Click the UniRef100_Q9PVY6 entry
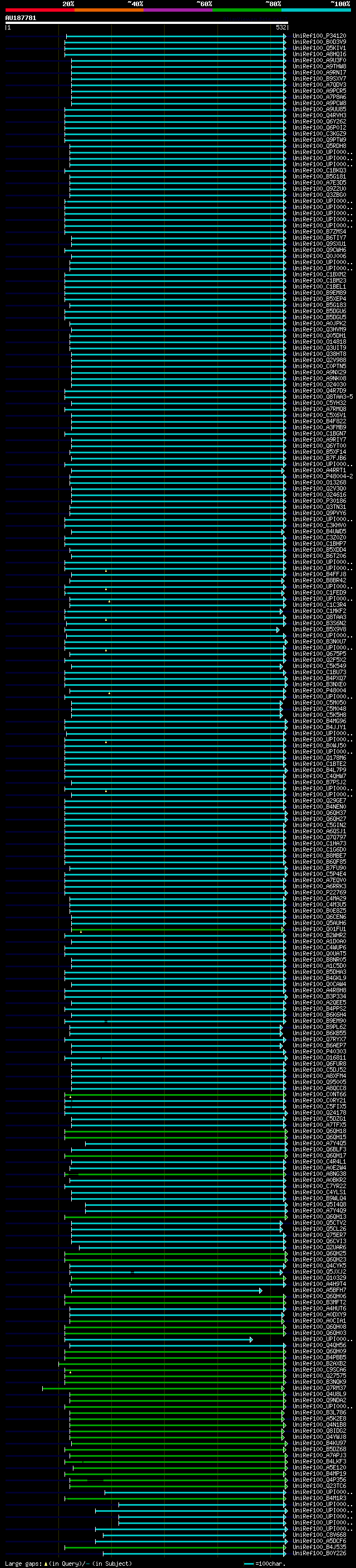This screenshot has height=1568, width=356. [x=319, y=513]
